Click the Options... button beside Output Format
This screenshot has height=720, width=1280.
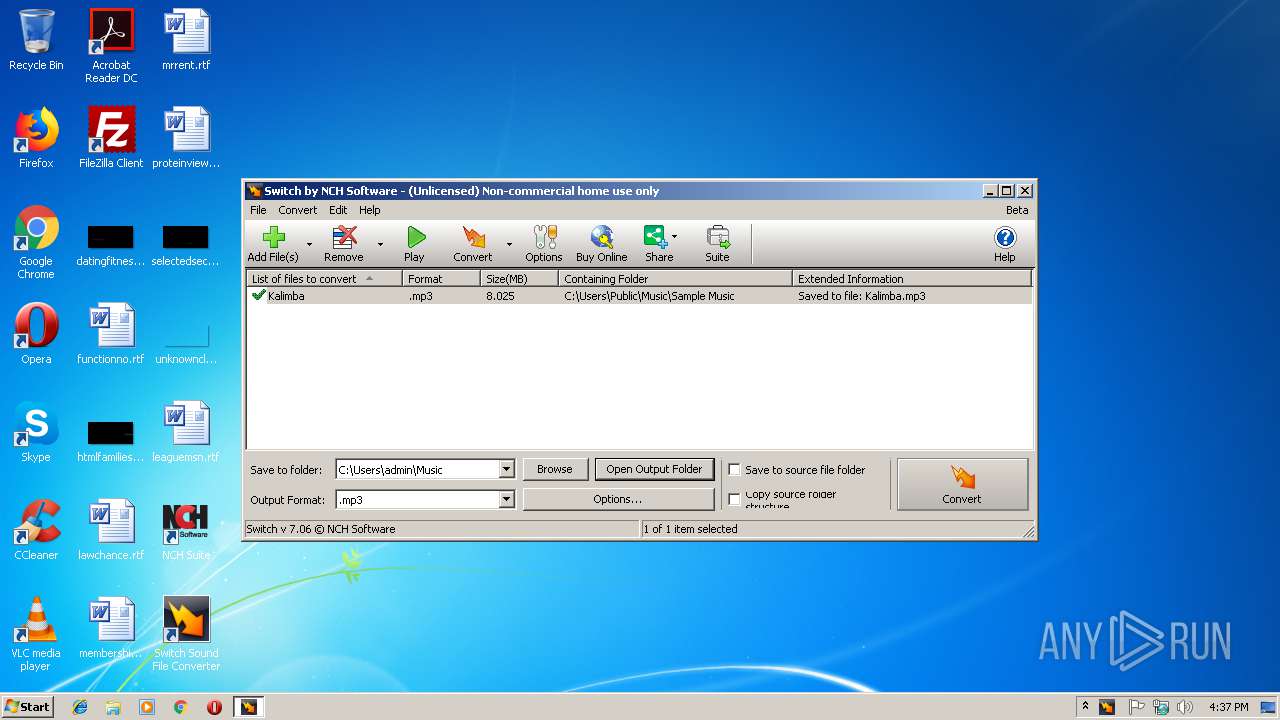coord(618,499)
